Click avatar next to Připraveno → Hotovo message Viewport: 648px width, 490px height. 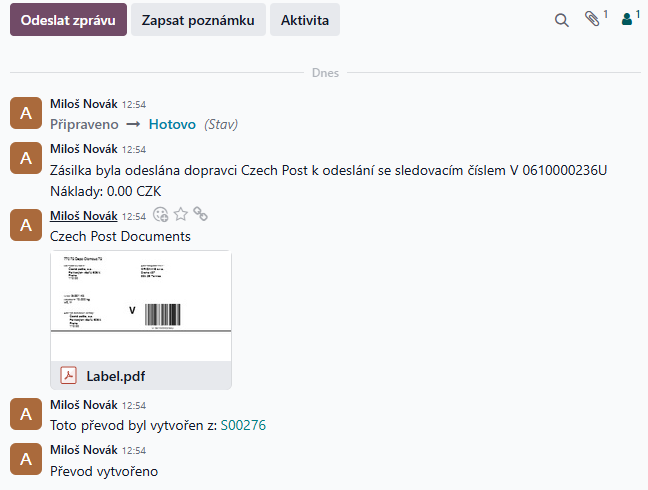click(x=26, y=114)
